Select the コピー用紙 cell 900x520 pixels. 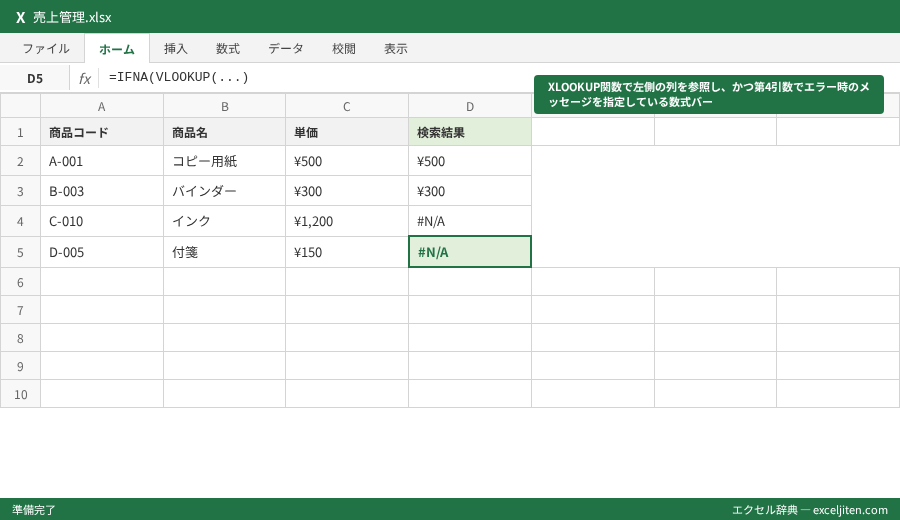(224, 161)
